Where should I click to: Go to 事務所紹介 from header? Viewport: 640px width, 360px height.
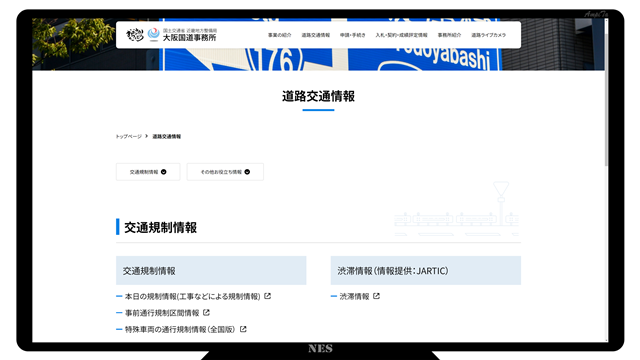(449, 35)
